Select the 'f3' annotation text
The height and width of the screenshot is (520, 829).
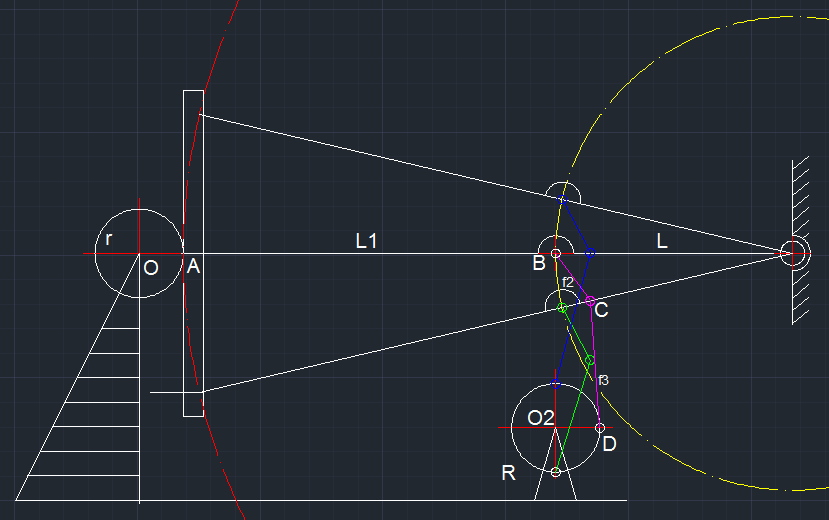click(x=603, y=380)
